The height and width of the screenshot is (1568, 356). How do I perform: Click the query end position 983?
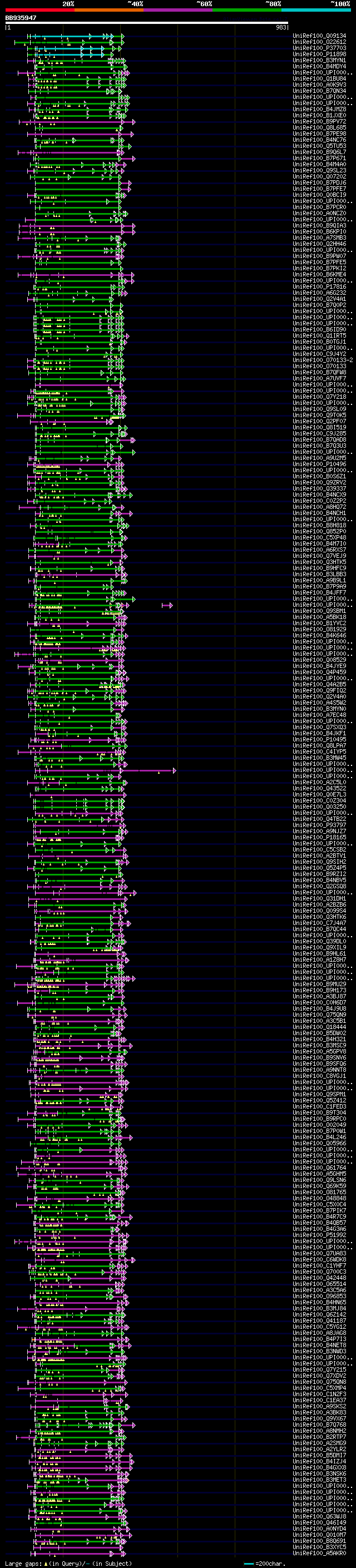click(281, 27)
